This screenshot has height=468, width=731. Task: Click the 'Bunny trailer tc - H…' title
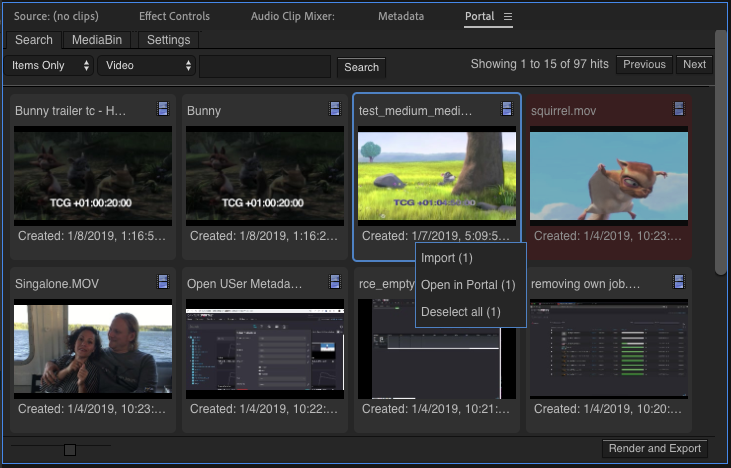click(70, 111)
